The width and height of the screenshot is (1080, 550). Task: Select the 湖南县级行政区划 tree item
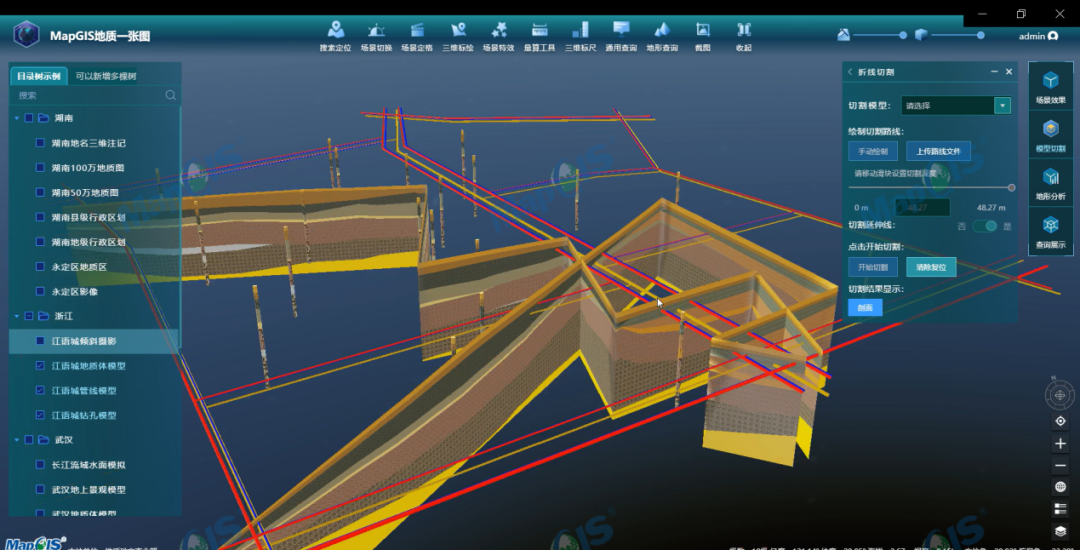[x=88, y=218]
